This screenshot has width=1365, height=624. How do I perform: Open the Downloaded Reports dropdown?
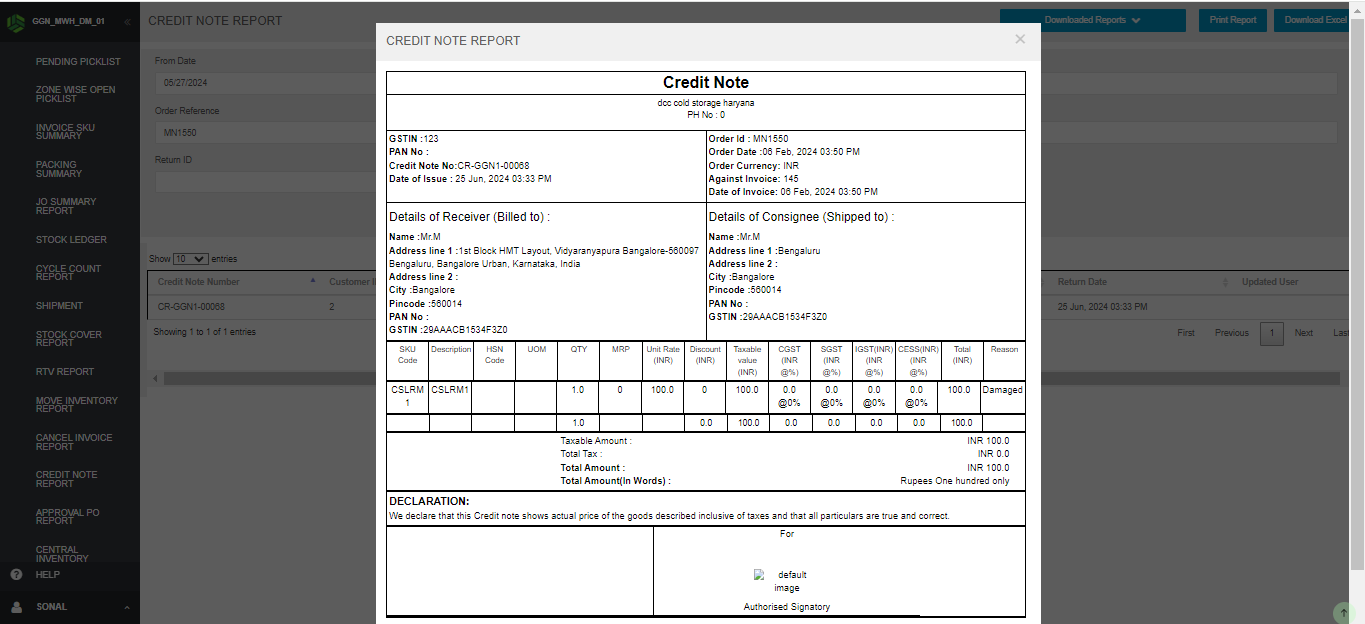click(1092, 20)
